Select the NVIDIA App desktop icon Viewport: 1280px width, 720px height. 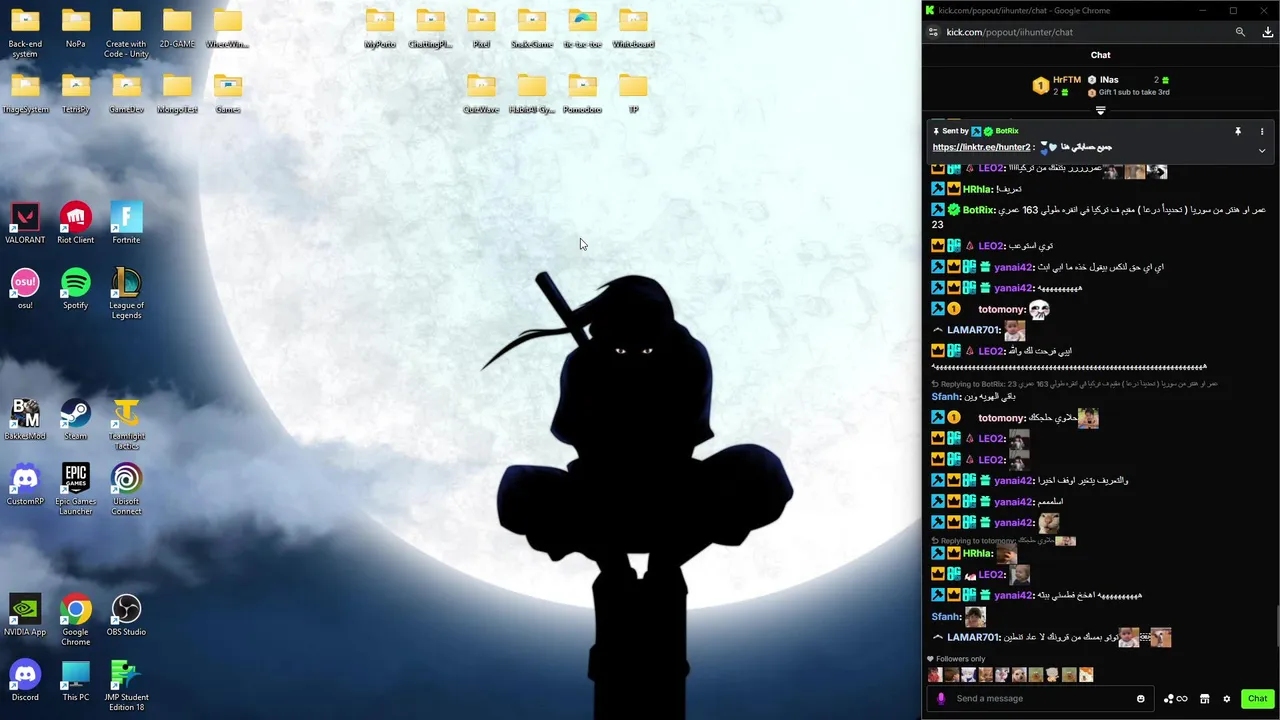pyautogui.click(x=25, y=616)
